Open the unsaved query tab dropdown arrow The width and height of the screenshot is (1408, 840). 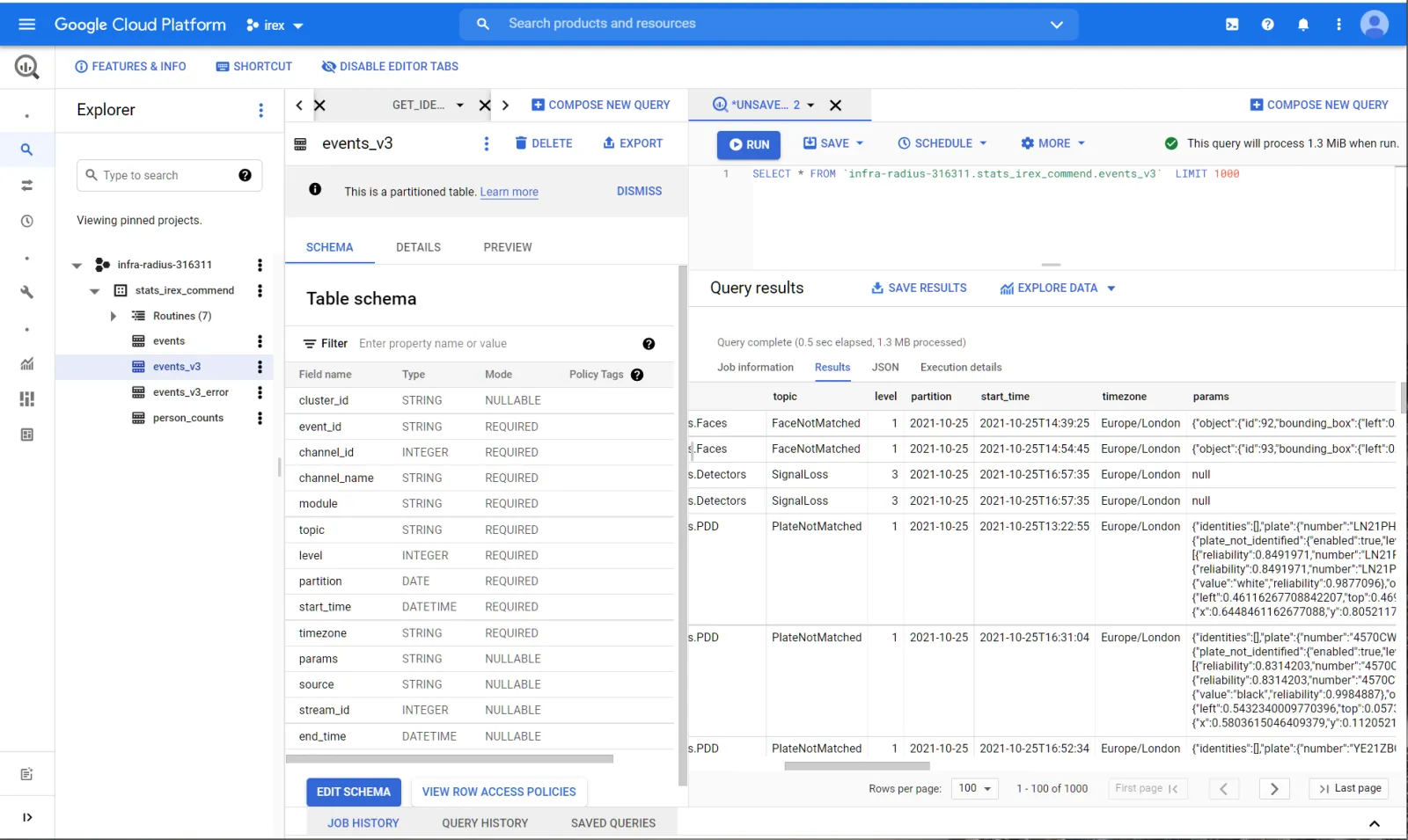810,106
